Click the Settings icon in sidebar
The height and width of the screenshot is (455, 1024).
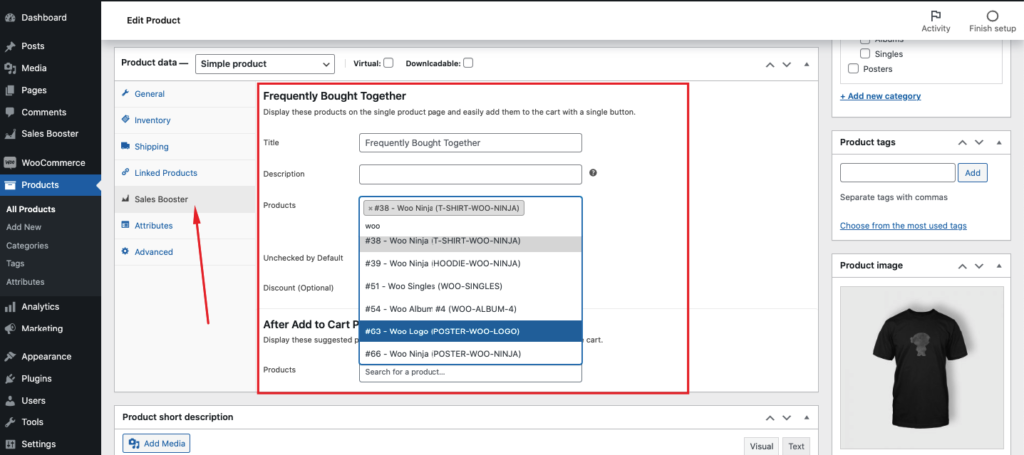[x=10, y=444]
